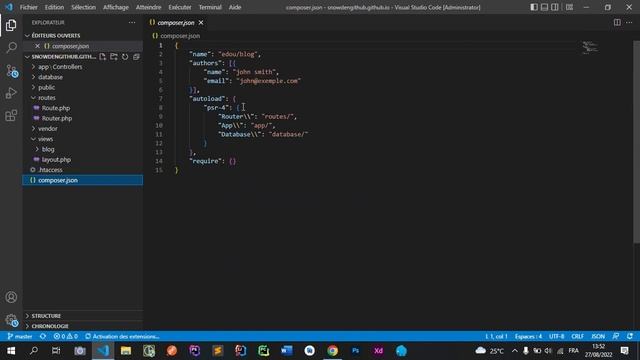This screenshot has height=360, width=640.
Task: Open the Sélection menu
Action: tap(83, 7)
